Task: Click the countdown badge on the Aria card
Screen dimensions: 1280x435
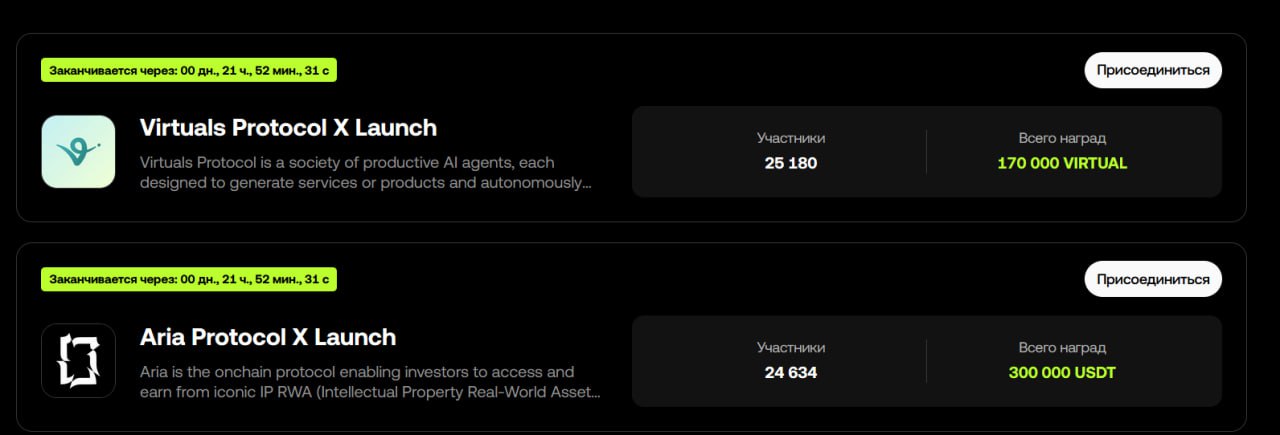Action: (x=189, y=279)
